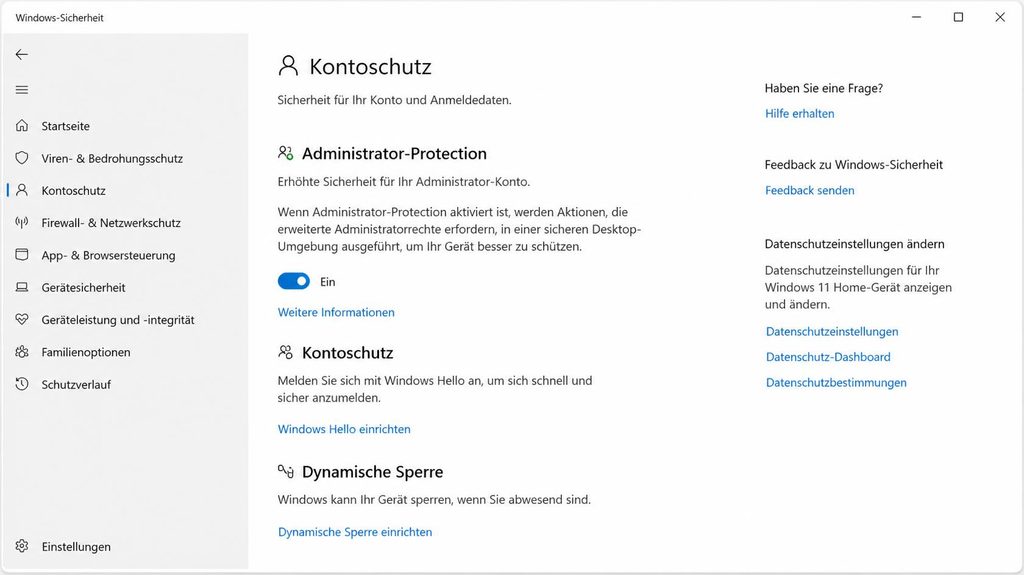
Task: Open the hamburger navigation menu
Action: (22, 90)
